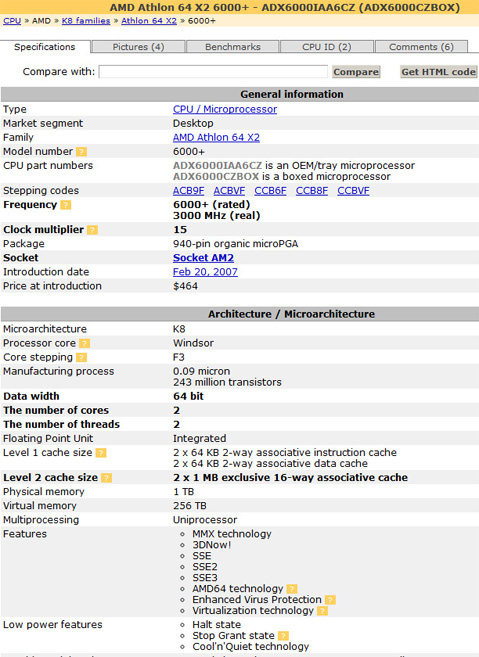Click help icon next to Level 2 cache size

[x=107, y=478]
